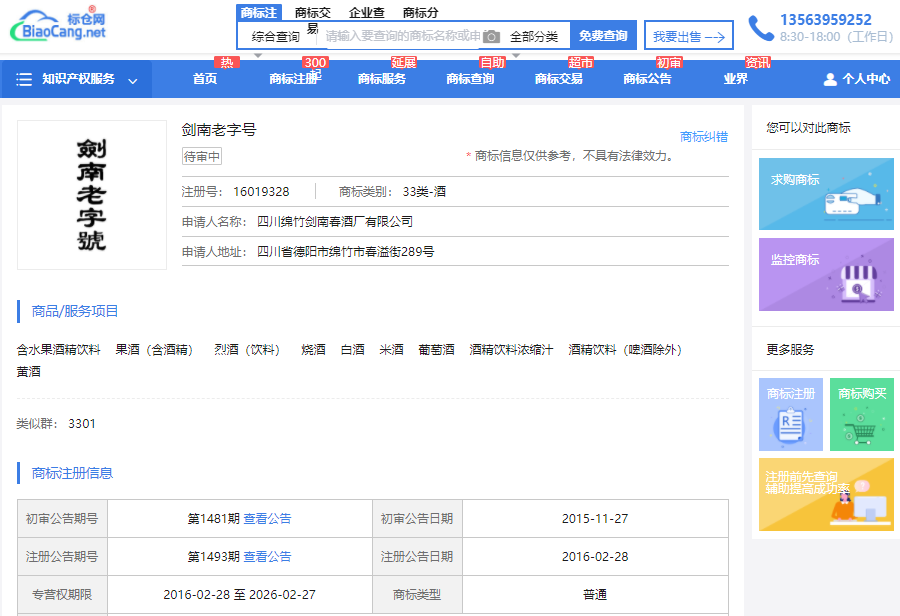
Task: Click the phone handset icon
Action: pos(760,28)
